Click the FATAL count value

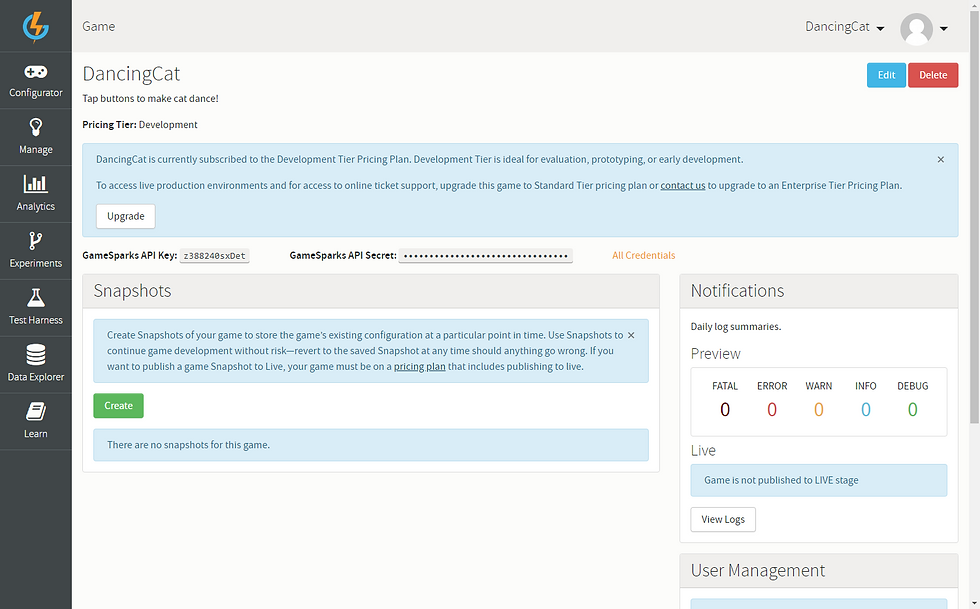725,410
